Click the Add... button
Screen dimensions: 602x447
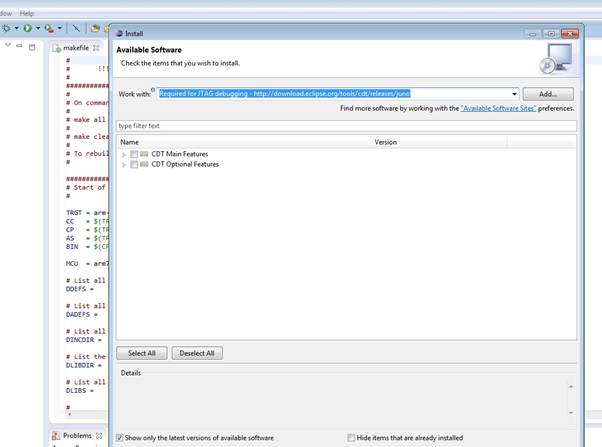(548, 94)
